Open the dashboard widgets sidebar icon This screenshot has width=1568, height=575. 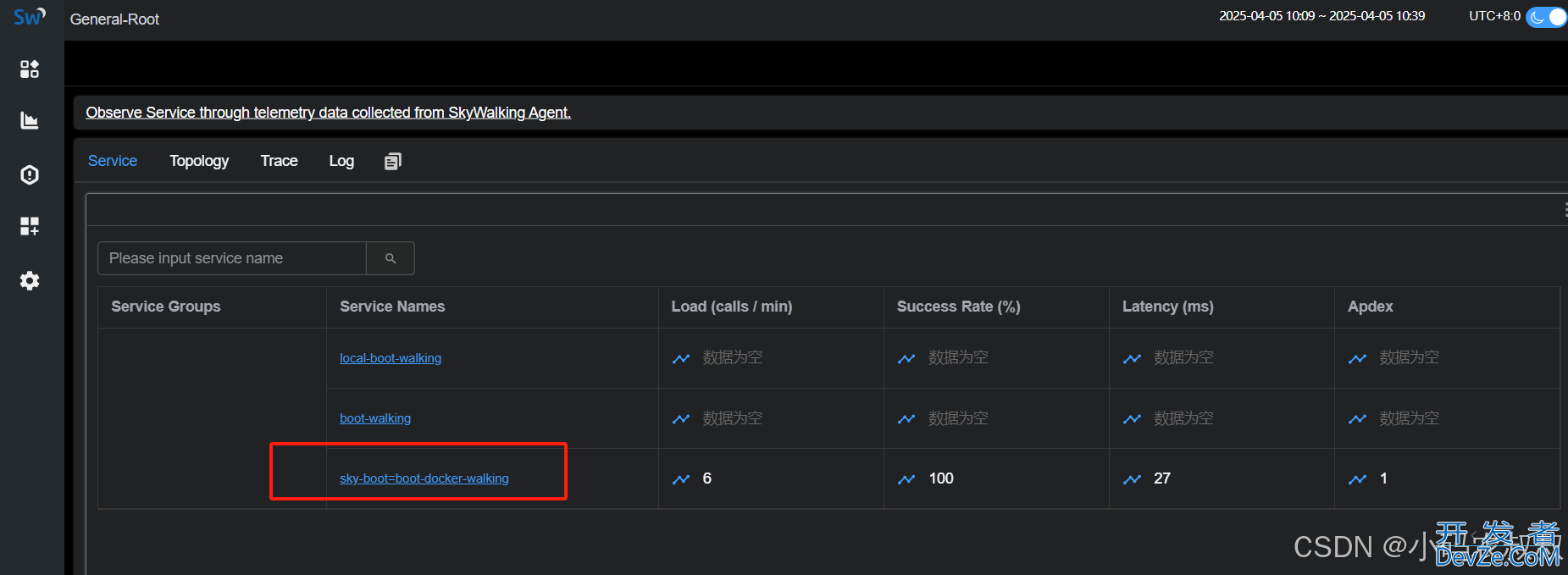point(30,69)
